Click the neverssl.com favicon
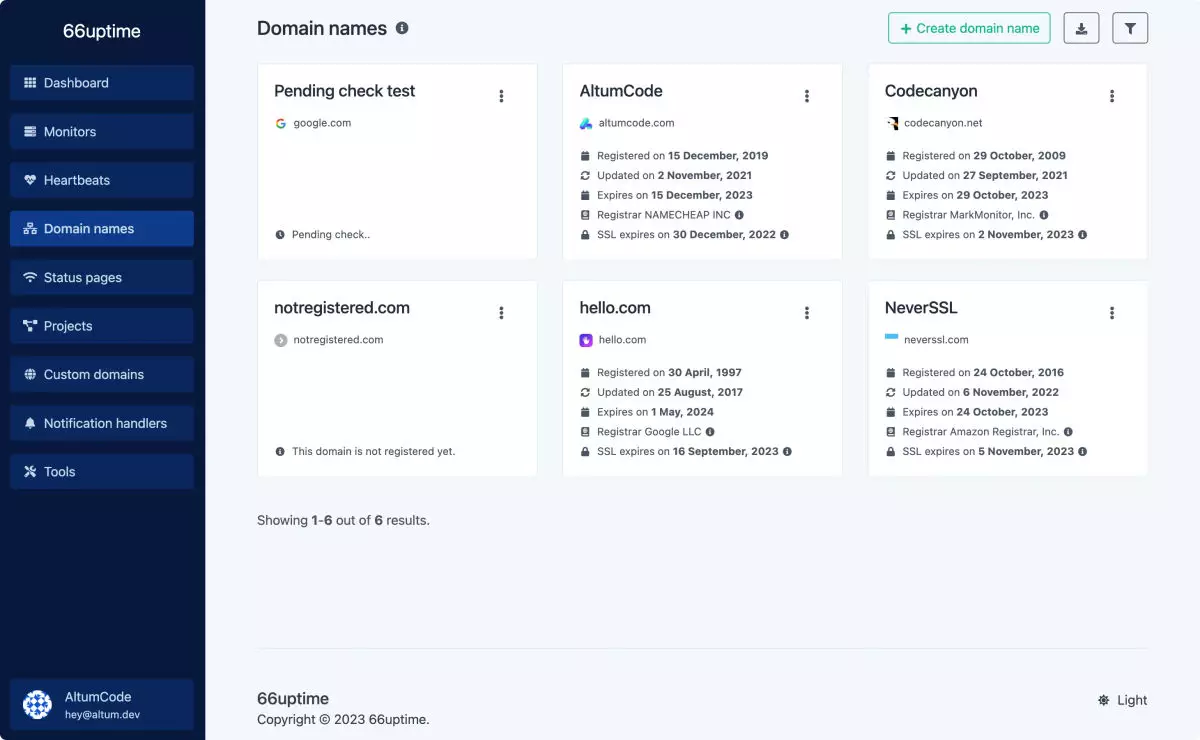Viewport: 1200px width, 740px height. [x=892, y=338]
